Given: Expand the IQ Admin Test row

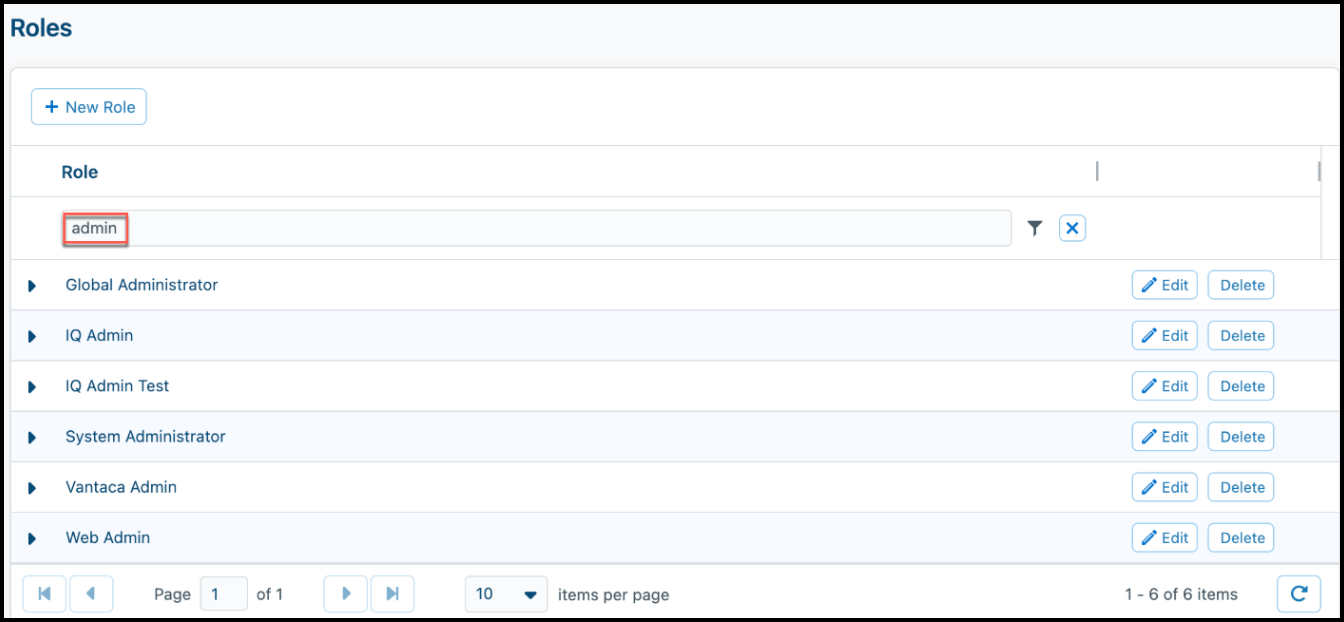Looking at the screenshot, I should pyautogui.click(x=32, y=387).
